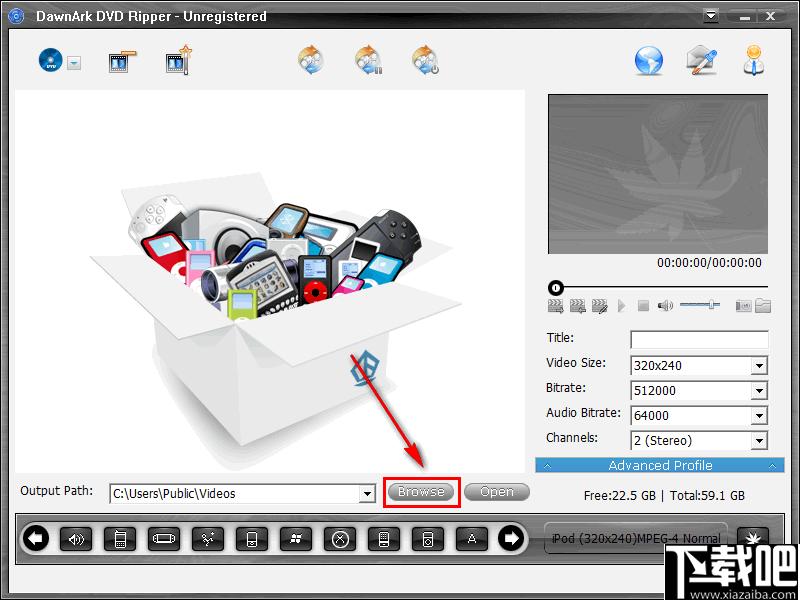Click the 00:00:00/00:00:00 time display
800x600 pixels.
(709, 263)
